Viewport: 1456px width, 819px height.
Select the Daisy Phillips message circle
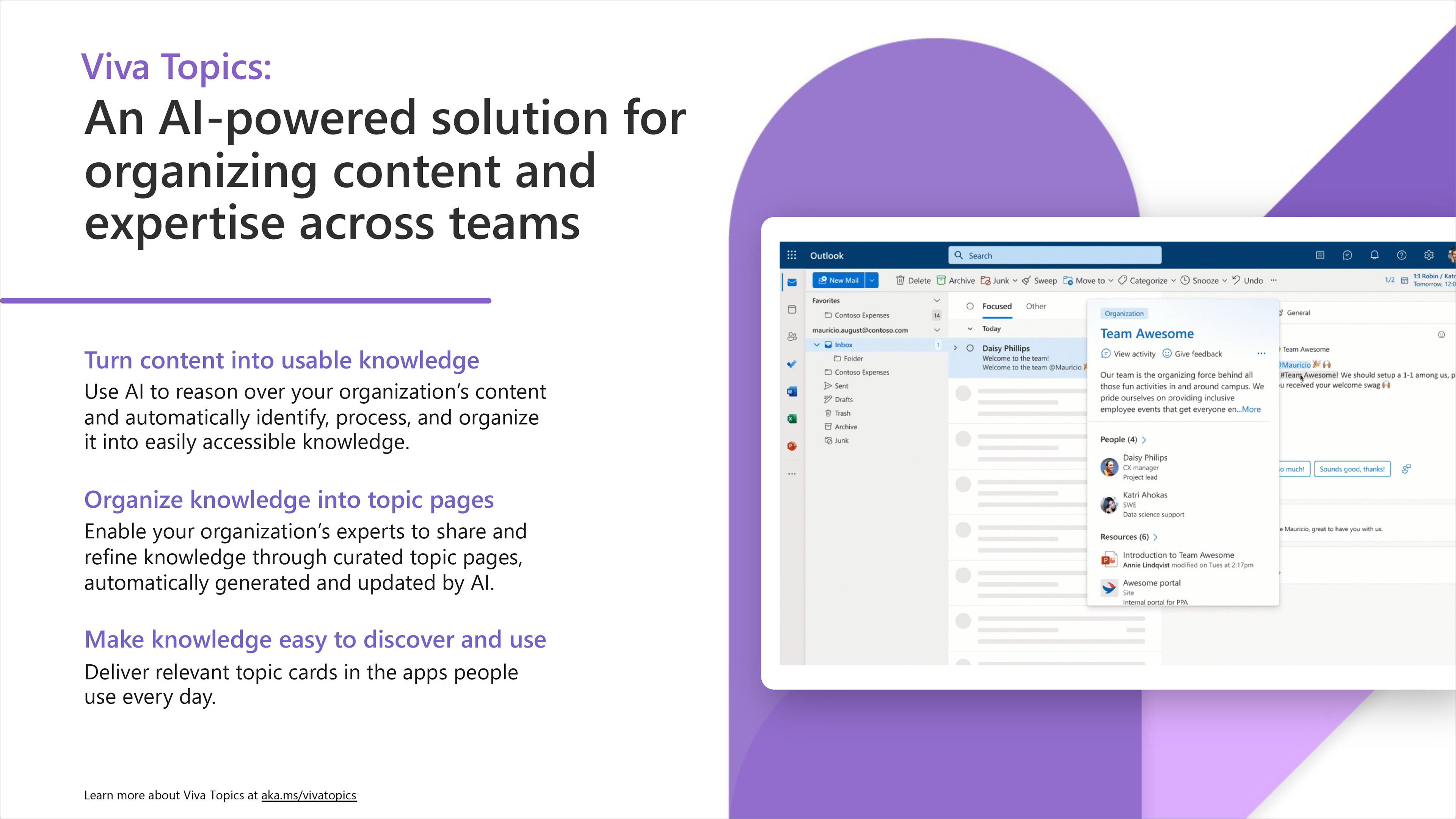point(970,348)
